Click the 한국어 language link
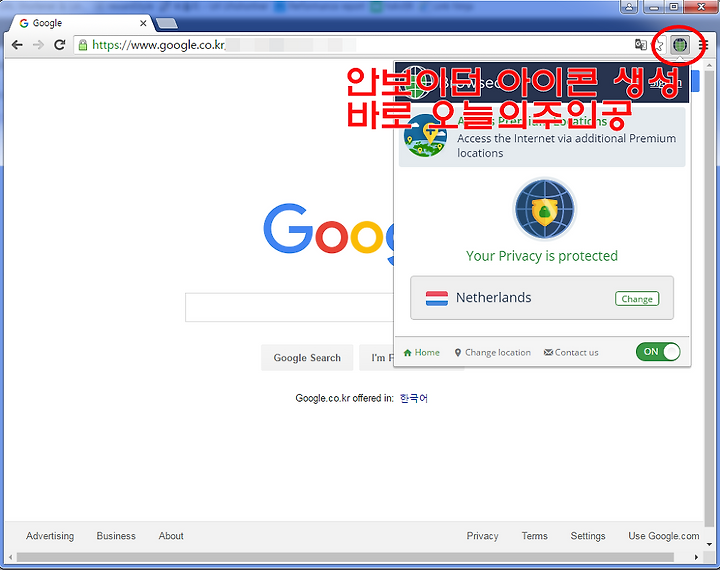Image resolution: width=720 pixels, height=570 pixels. (x=414, y=398)
